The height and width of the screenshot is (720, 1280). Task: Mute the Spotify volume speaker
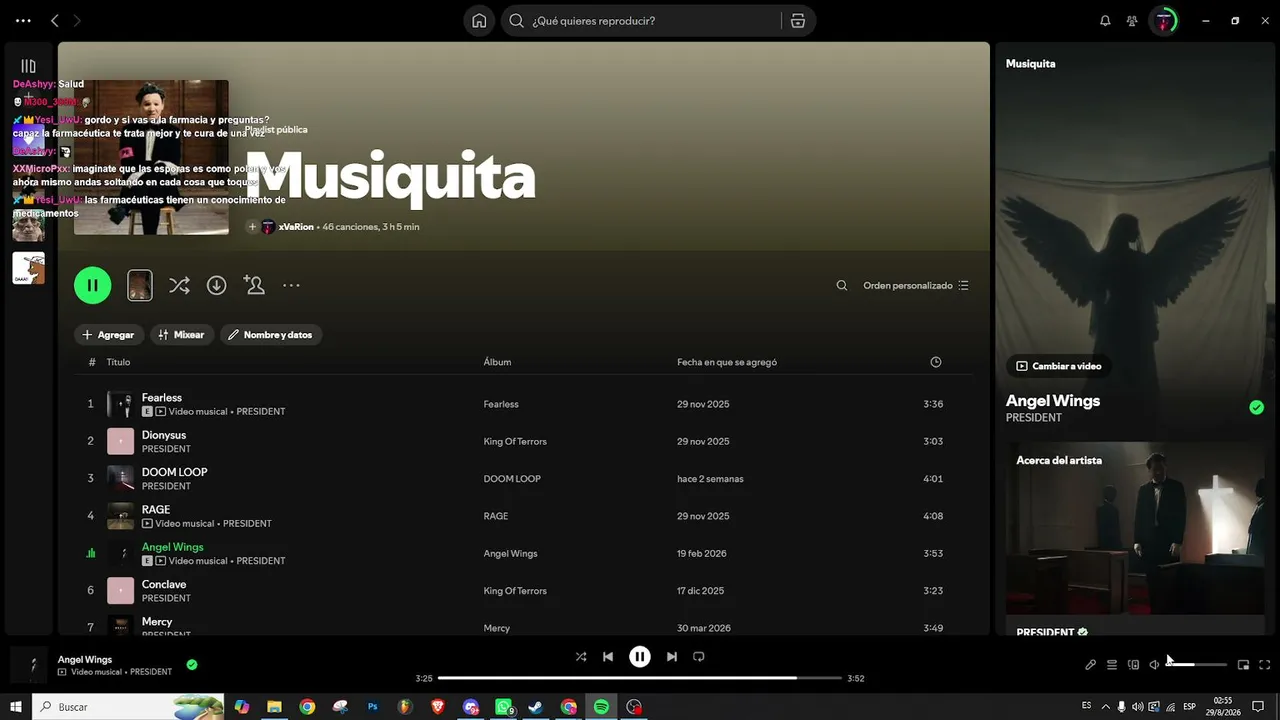tap(1154, 665)
